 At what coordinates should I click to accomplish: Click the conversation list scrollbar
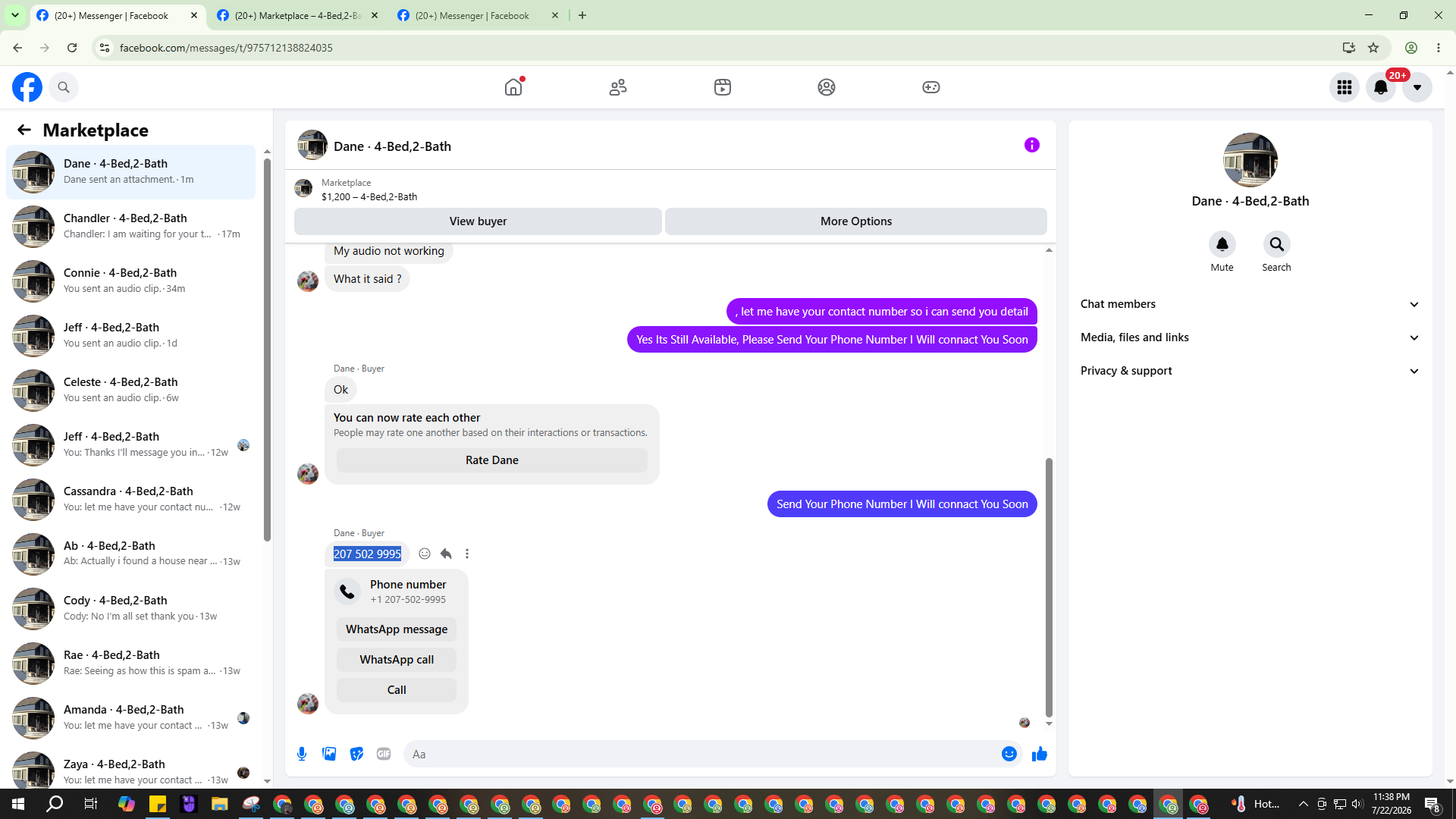(x=267, y=349)
